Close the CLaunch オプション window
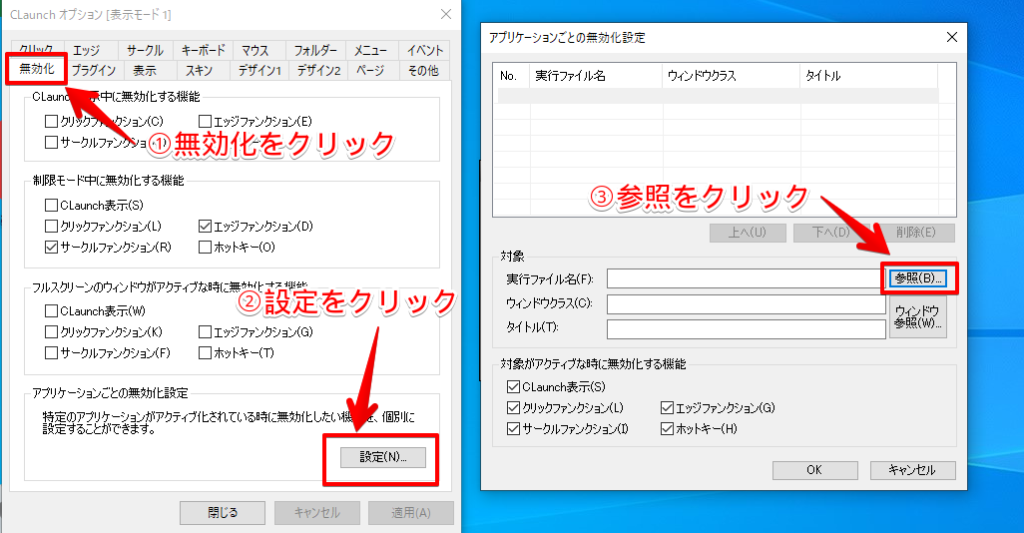Image resolution: width=1024 pixels, height=533 pixels. 446,14
